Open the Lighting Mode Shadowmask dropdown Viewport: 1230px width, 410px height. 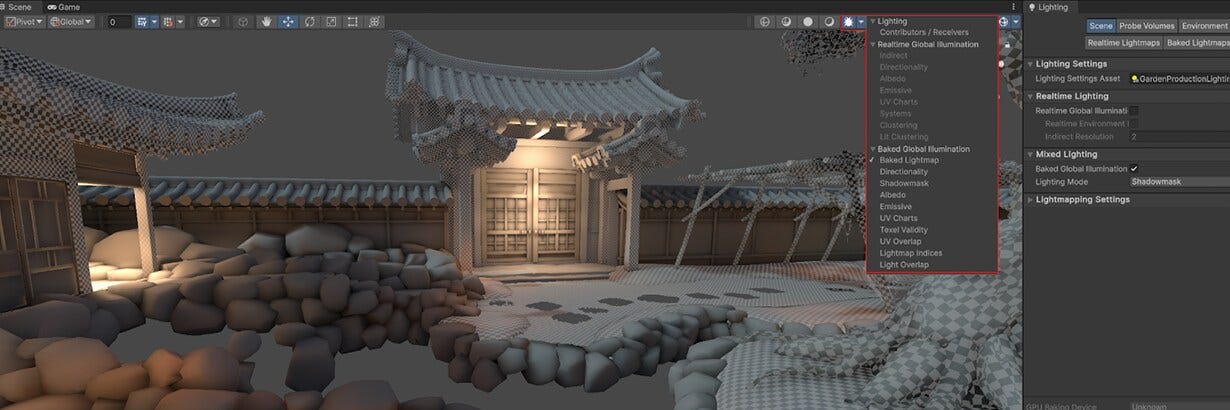1179,182
